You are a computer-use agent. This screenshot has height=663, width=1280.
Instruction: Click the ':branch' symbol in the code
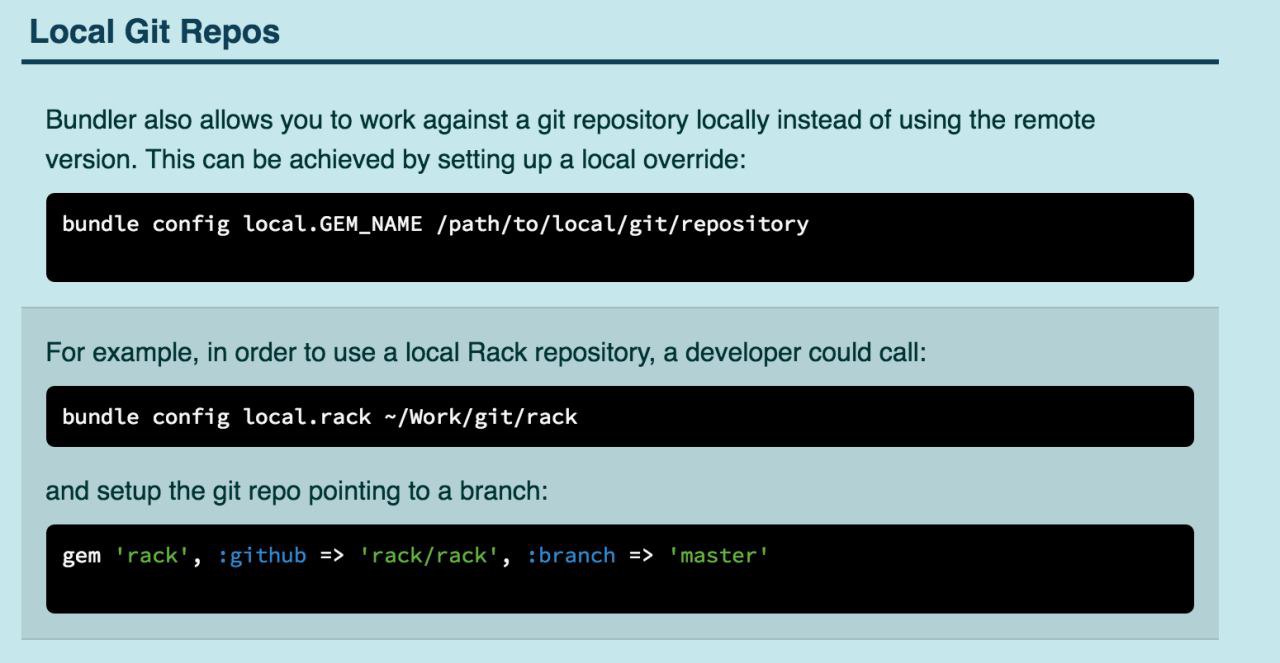click(x=571, y=555)
